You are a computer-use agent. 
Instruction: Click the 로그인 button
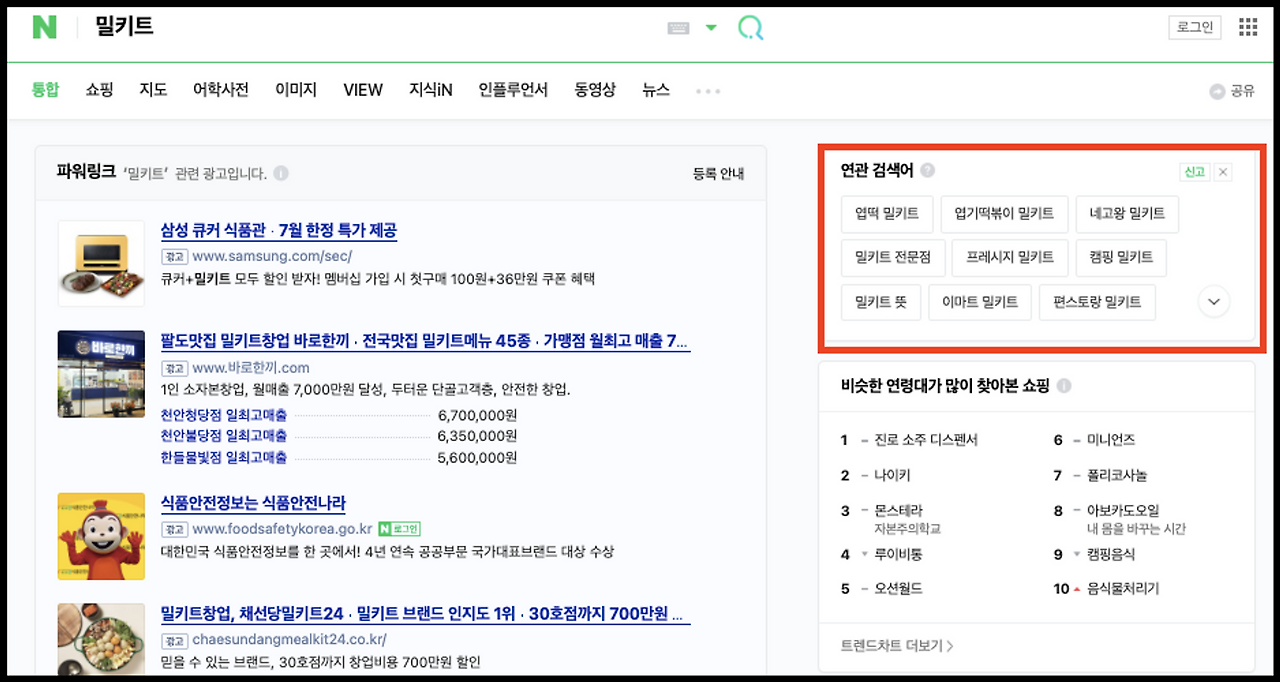coord(1194,27)
